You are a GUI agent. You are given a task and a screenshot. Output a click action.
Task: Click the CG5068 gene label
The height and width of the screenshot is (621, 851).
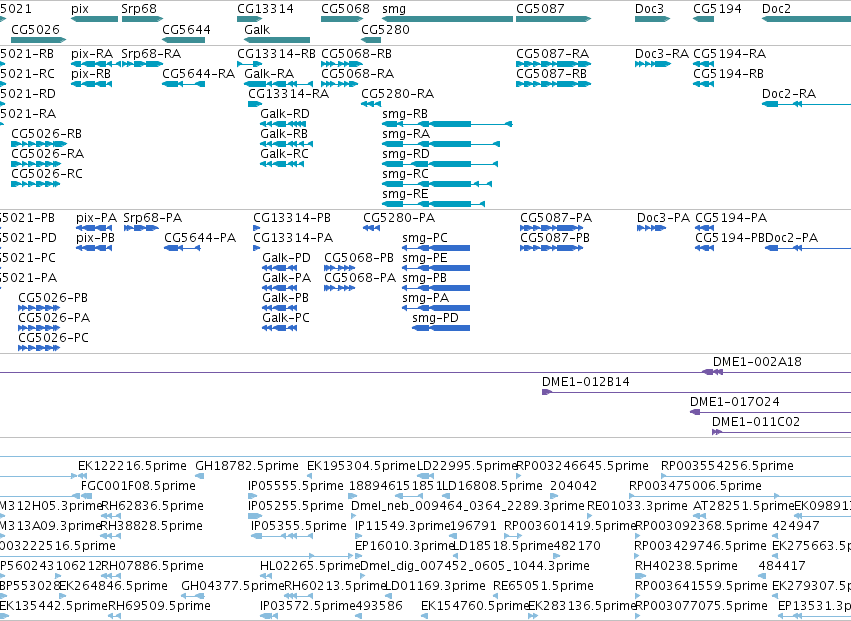(x=345, y=9)
